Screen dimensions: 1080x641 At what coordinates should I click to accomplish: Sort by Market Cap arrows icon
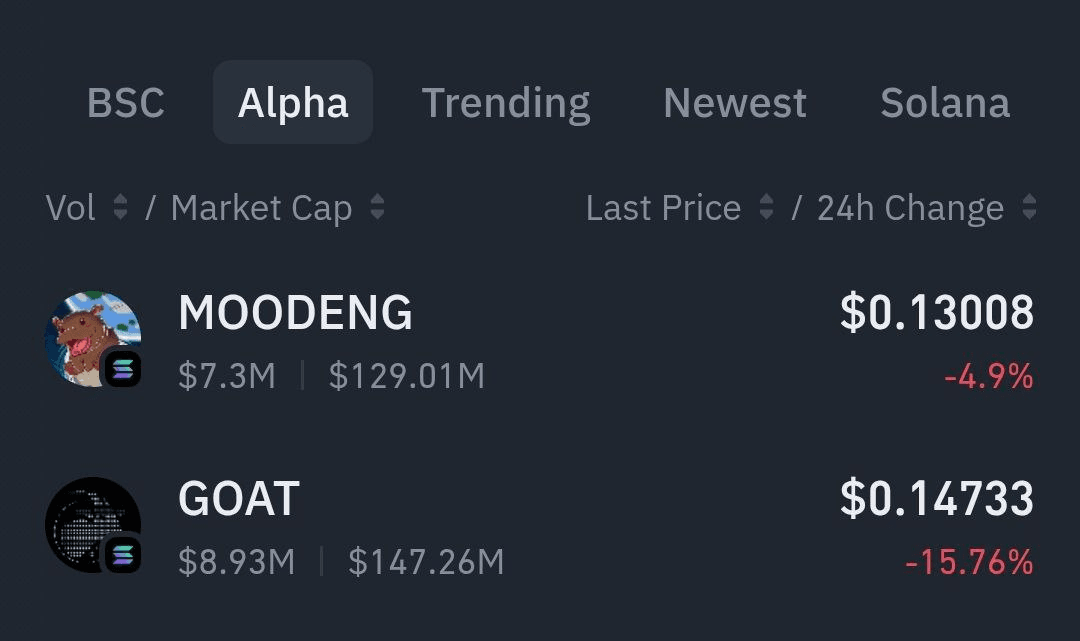[x=377, y=207]
